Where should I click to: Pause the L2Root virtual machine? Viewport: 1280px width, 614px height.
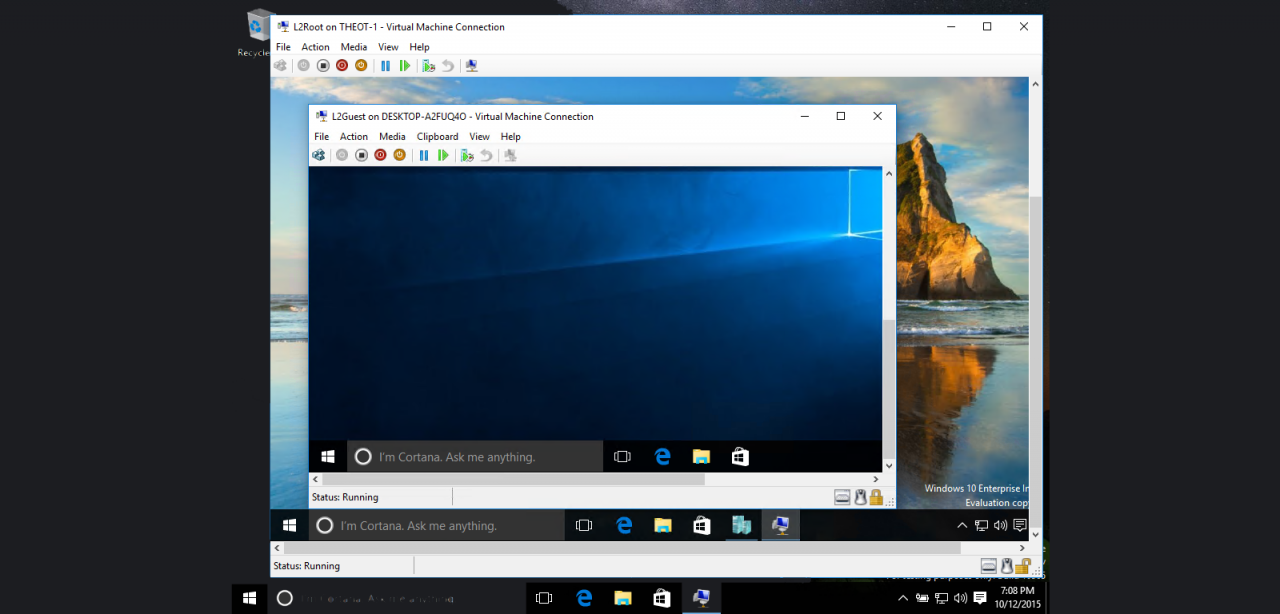(x=386, y=66)
